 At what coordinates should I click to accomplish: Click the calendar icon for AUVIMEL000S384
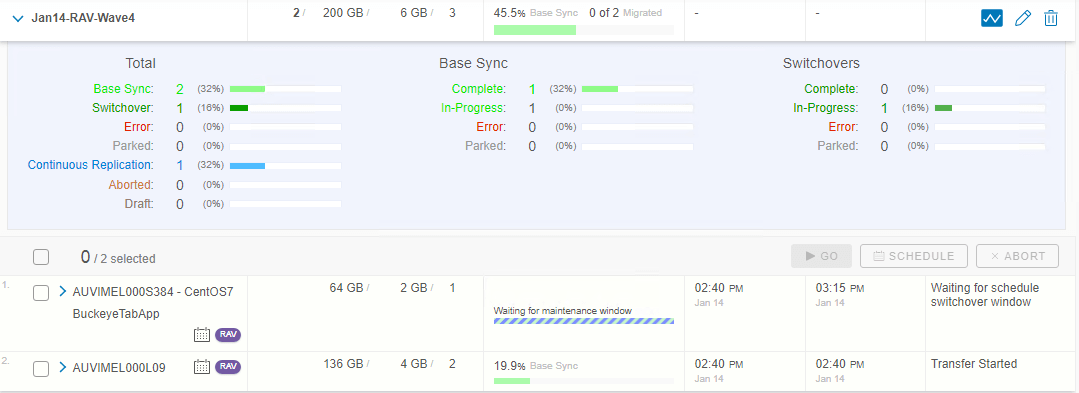[x=202, y=335]
